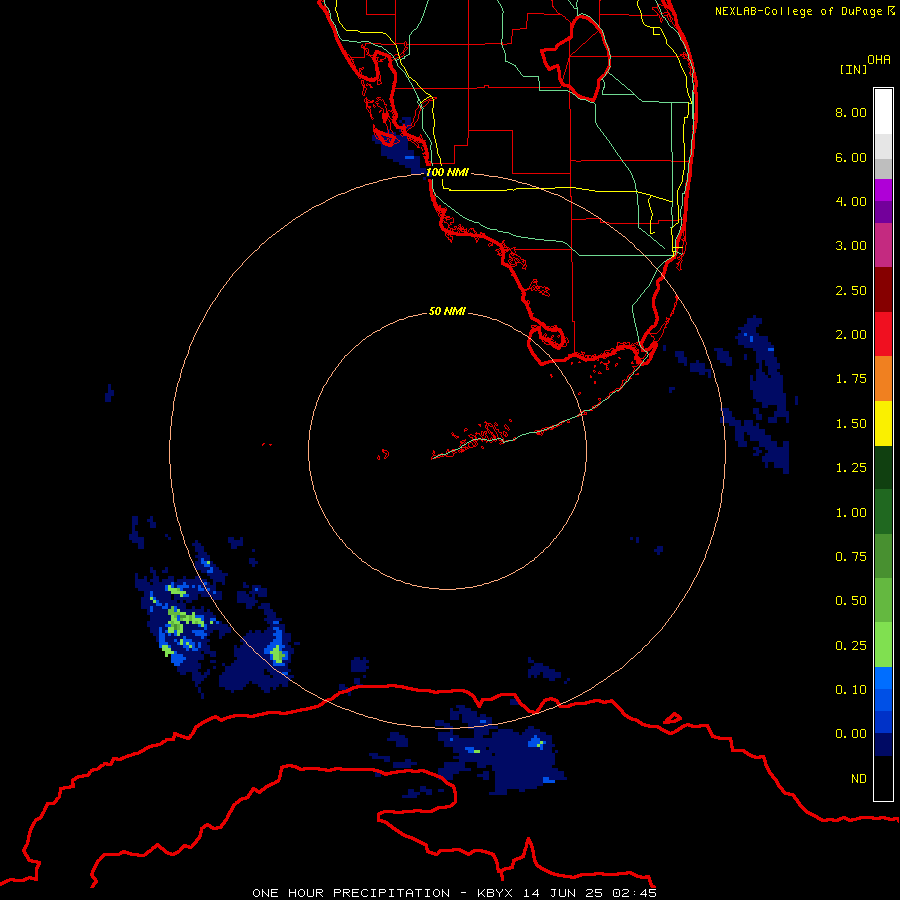Viewport: 900px width, 900px height.
Task: Pick the yellow swatch beside 1.50
Action: coord(883,423)
